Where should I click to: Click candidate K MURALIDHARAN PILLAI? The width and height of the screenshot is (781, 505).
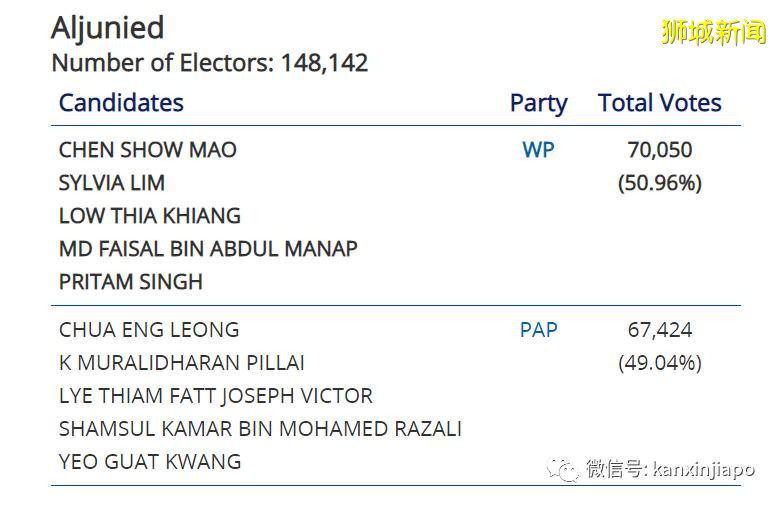tap(182, 363)
